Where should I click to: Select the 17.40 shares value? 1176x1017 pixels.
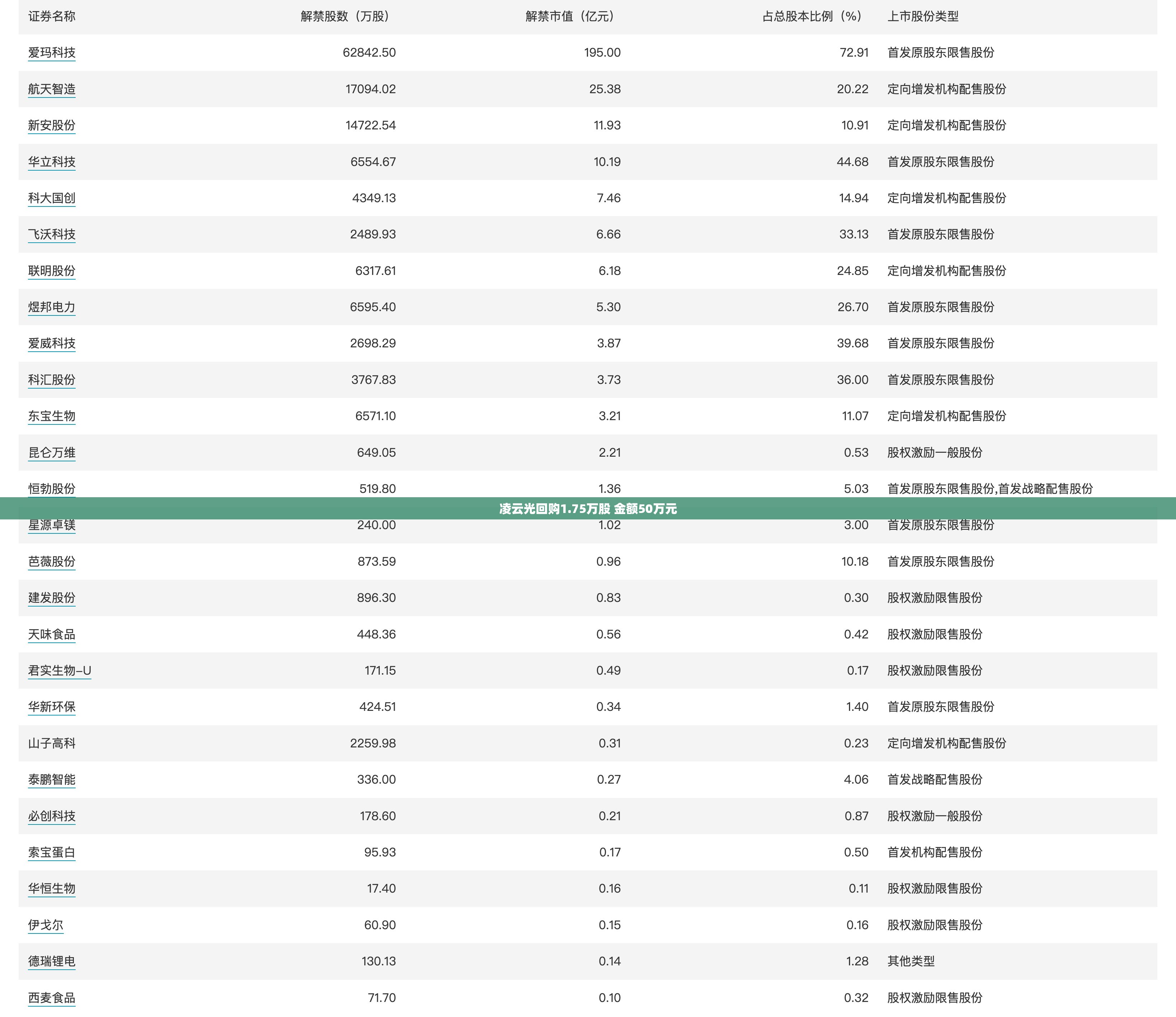[381, 888]
